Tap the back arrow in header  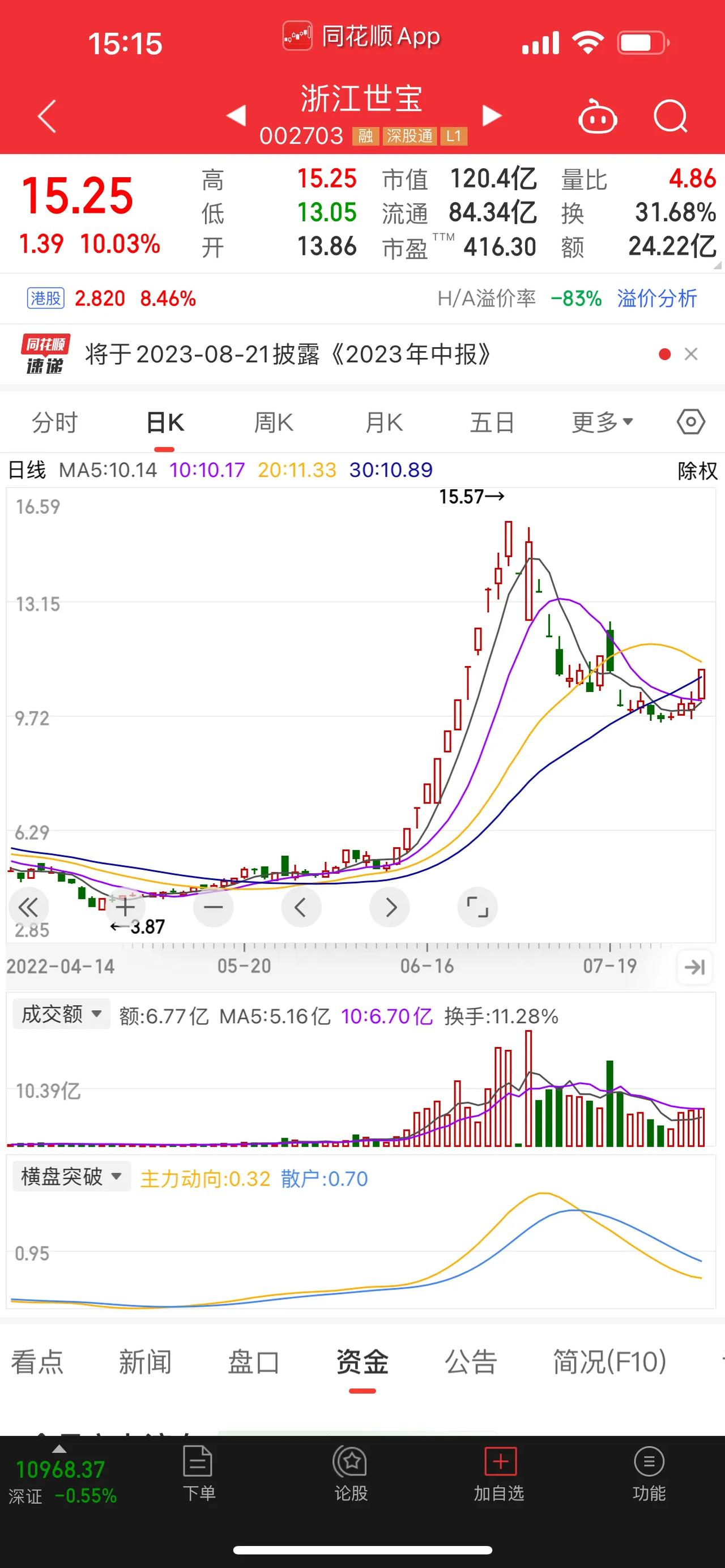tap(47, 116)
